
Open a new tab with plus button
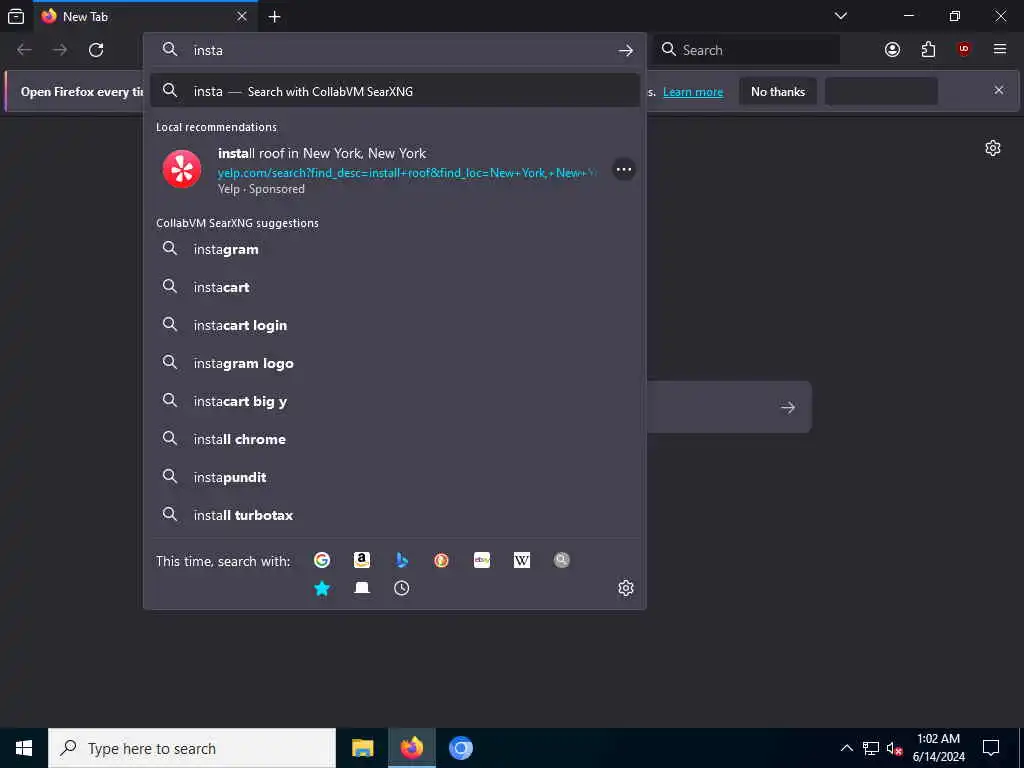(274, 17)
